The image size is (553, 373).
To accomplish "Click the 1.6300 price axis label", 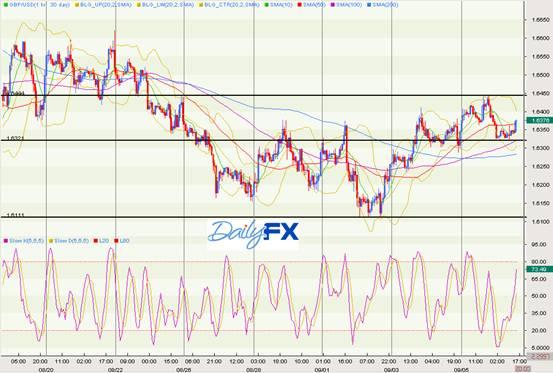I will (x=540, y=148).
